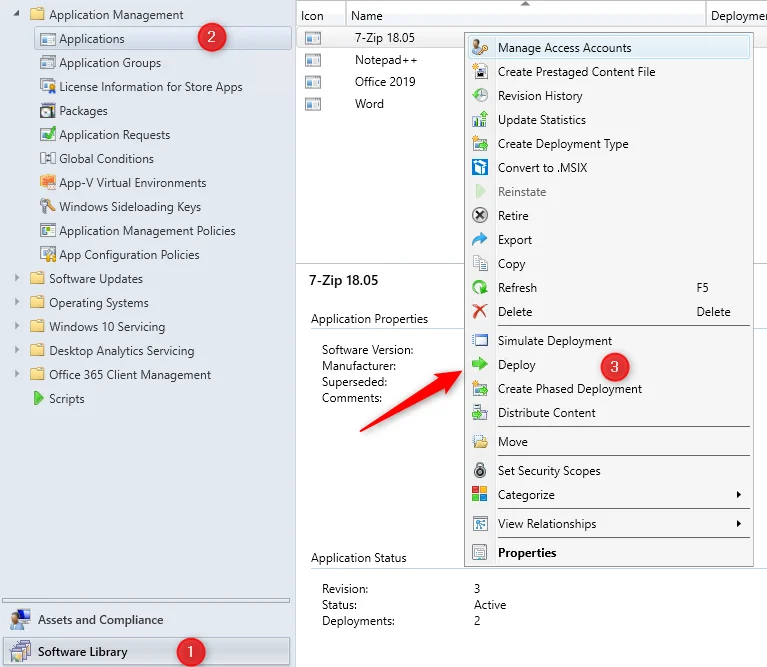This screenshot has width=767, height=667.
Task: Choose Deploy from the context menu
Action: [609, 364]
